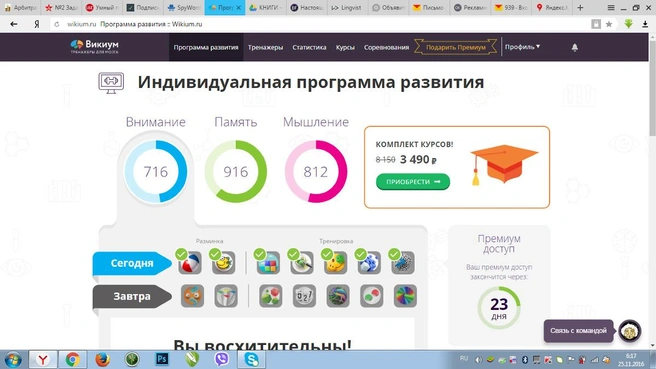The image size is (656, 369).
Task: Launch the colored squares training game
Action: coord(268,263)
